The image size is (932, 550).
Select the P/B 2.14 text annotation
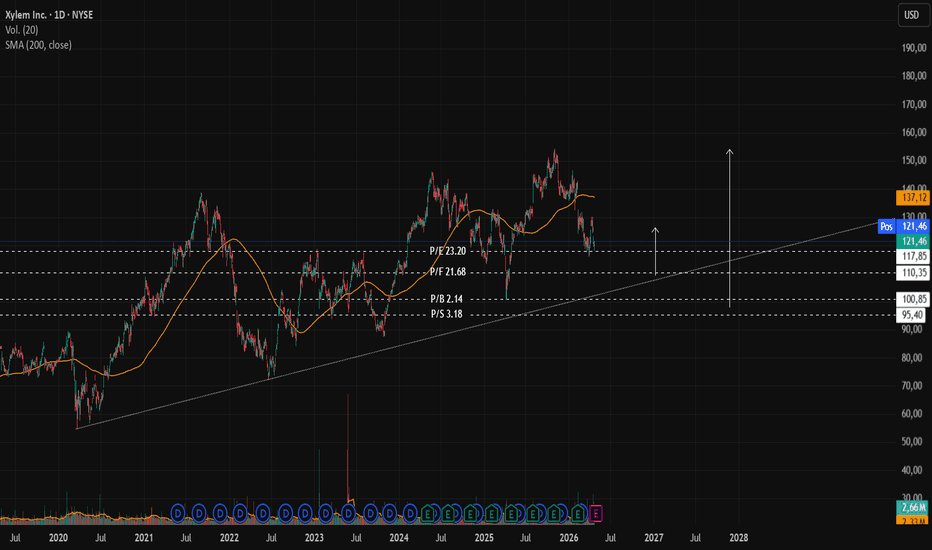pyautogui.click(x=446, y=299)
